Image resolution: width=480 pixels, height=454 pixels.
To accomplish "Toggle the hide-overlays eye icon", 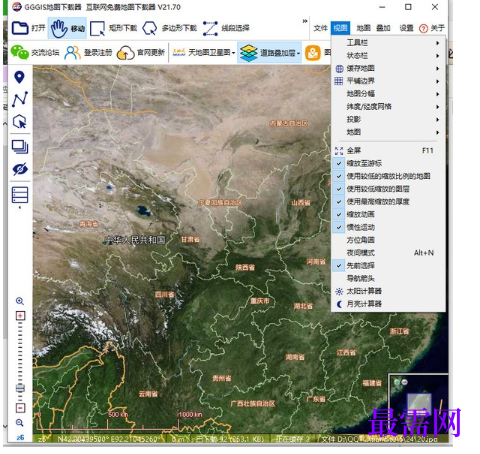I will tap(20, 169).
